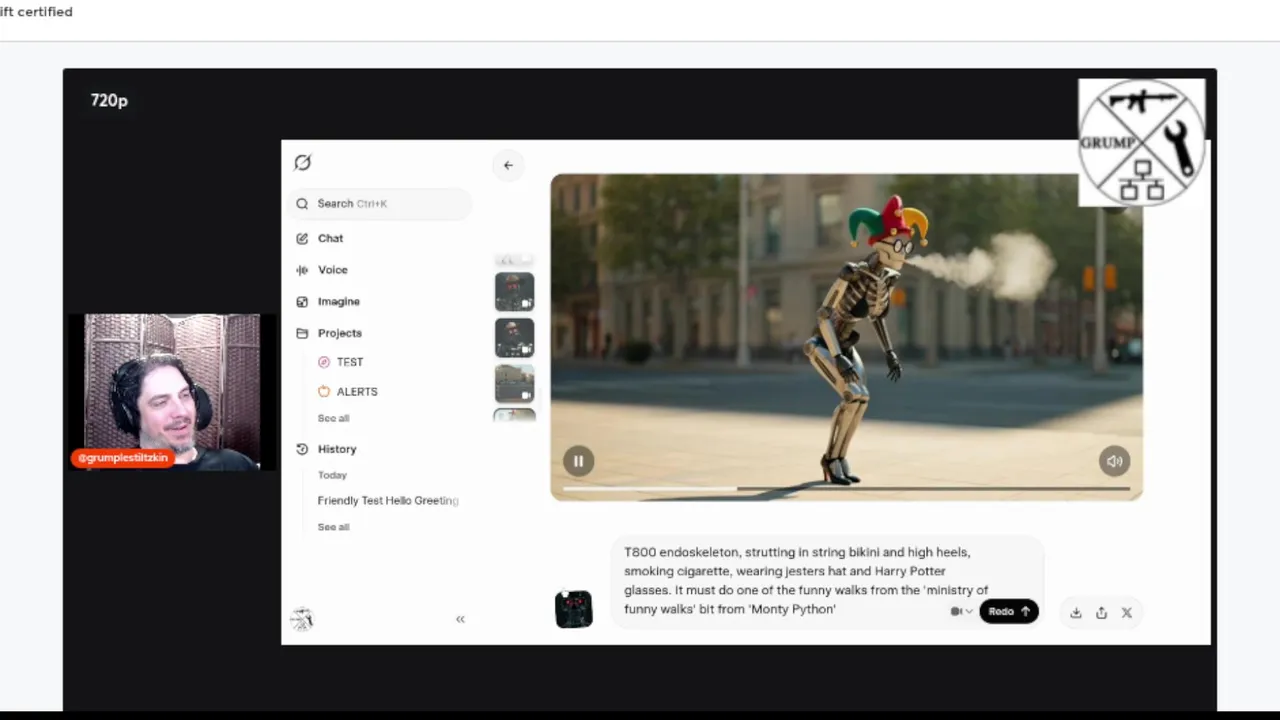Select the third video thumbnail in strip
The width and height of the screenshot is (1280, 720).
click(x=514, y=384)
